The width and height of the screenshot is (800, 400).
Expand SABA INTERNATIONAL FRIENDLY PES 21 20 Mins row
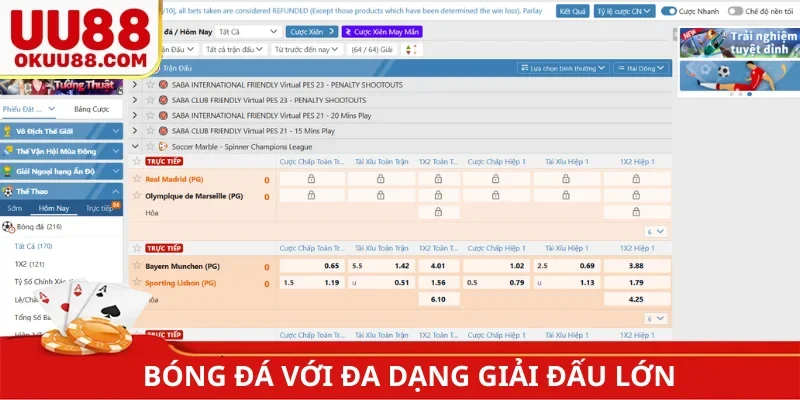tap(135, 115)
